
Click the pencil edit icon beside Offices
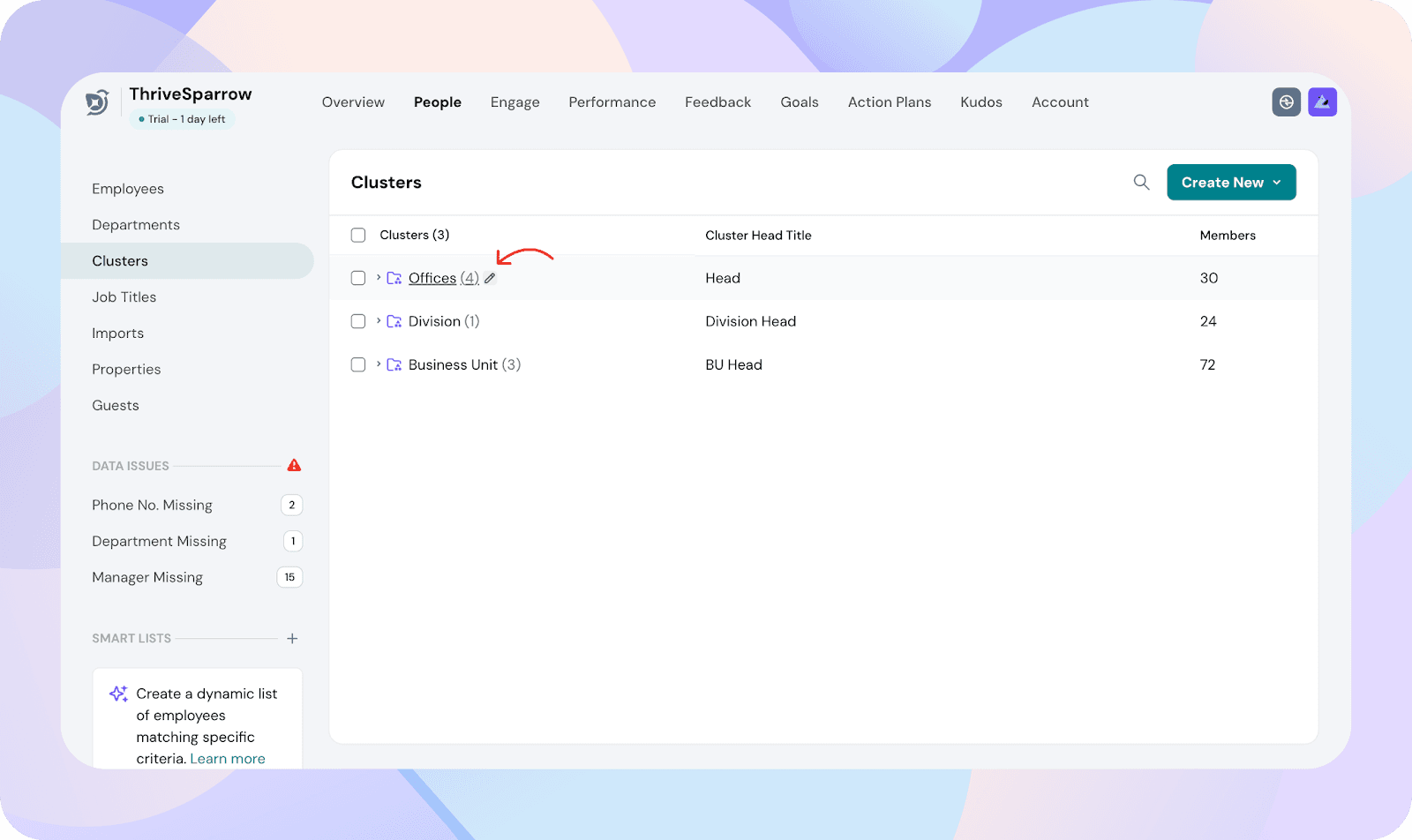click(x=491, y=278)
